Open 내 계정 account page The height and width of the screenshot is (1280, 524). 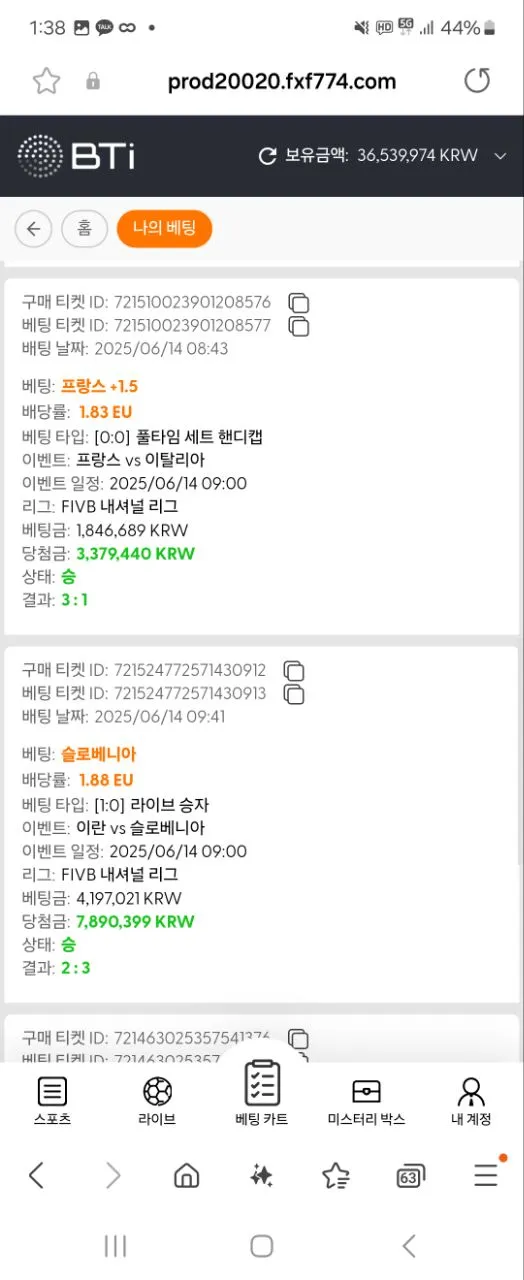tap(471, 1102)
